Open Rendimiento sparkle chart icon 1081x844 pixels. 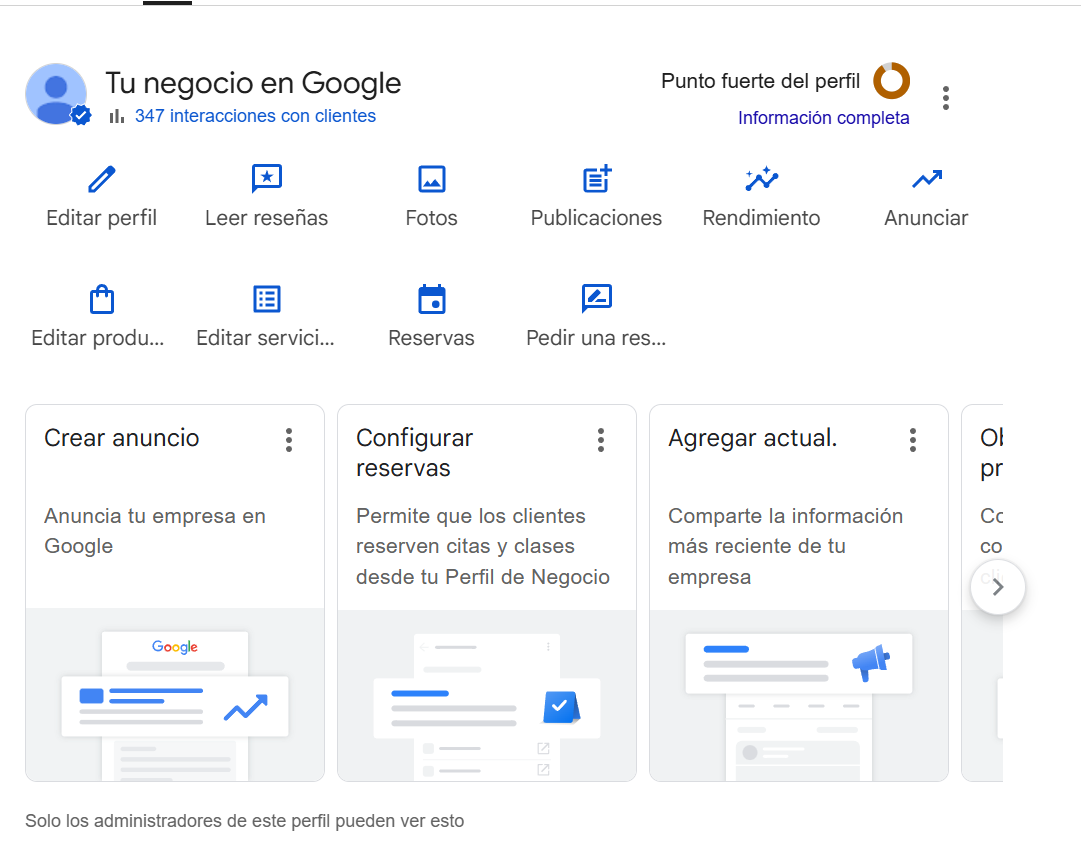click(x=761, y=180)
